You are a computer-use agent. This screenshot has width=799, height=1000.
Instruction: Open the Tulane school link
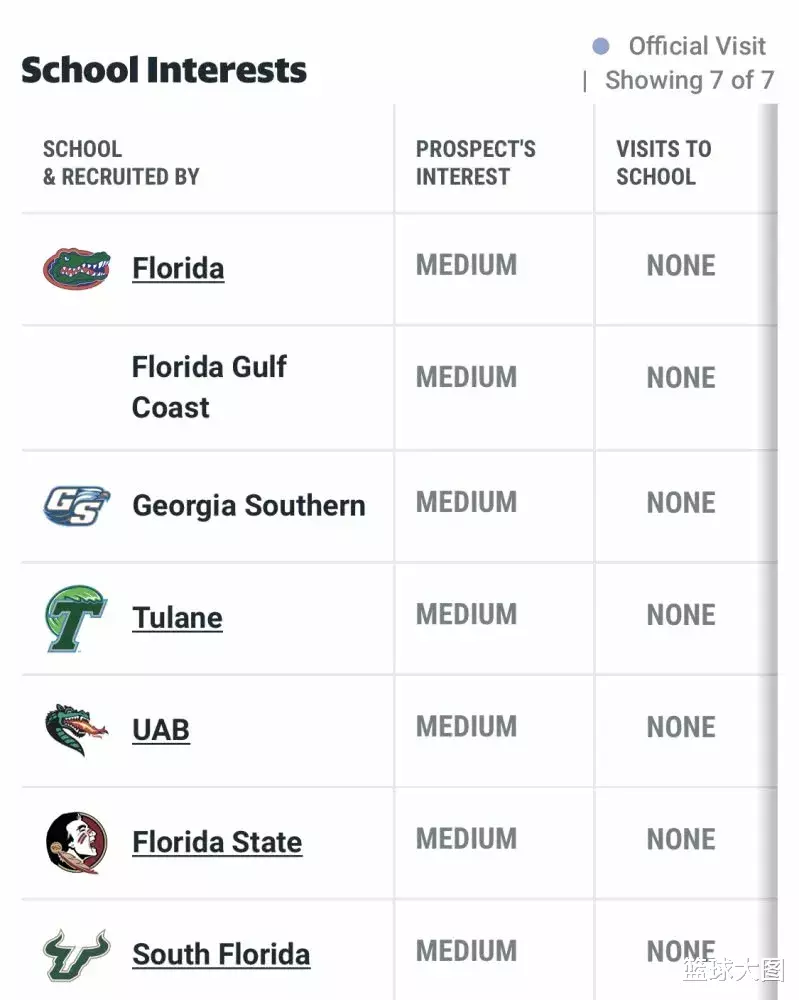[177, 618]
